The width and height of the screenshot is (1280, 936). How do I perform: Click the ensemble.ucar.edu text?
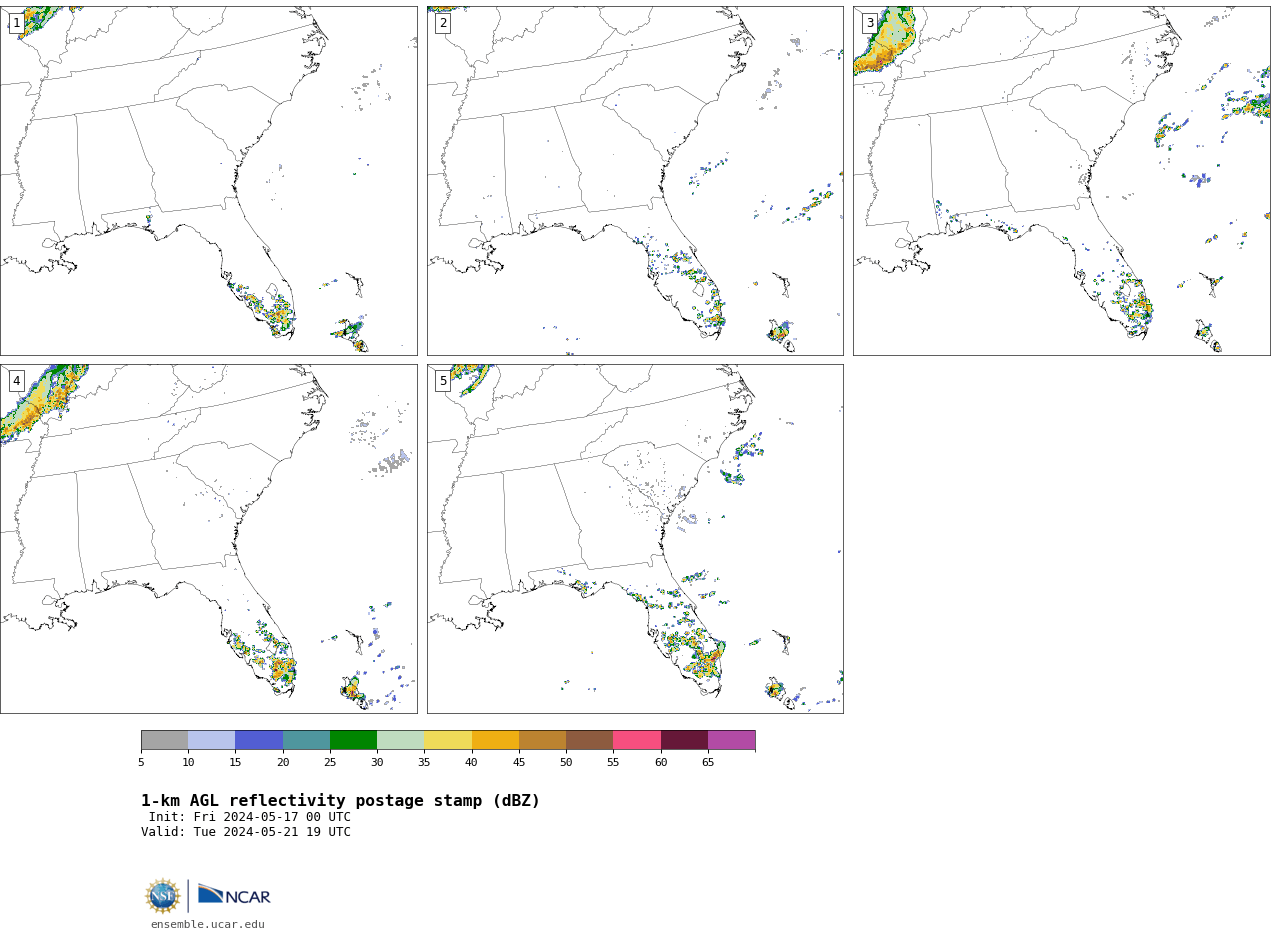(x=208, y=924)
